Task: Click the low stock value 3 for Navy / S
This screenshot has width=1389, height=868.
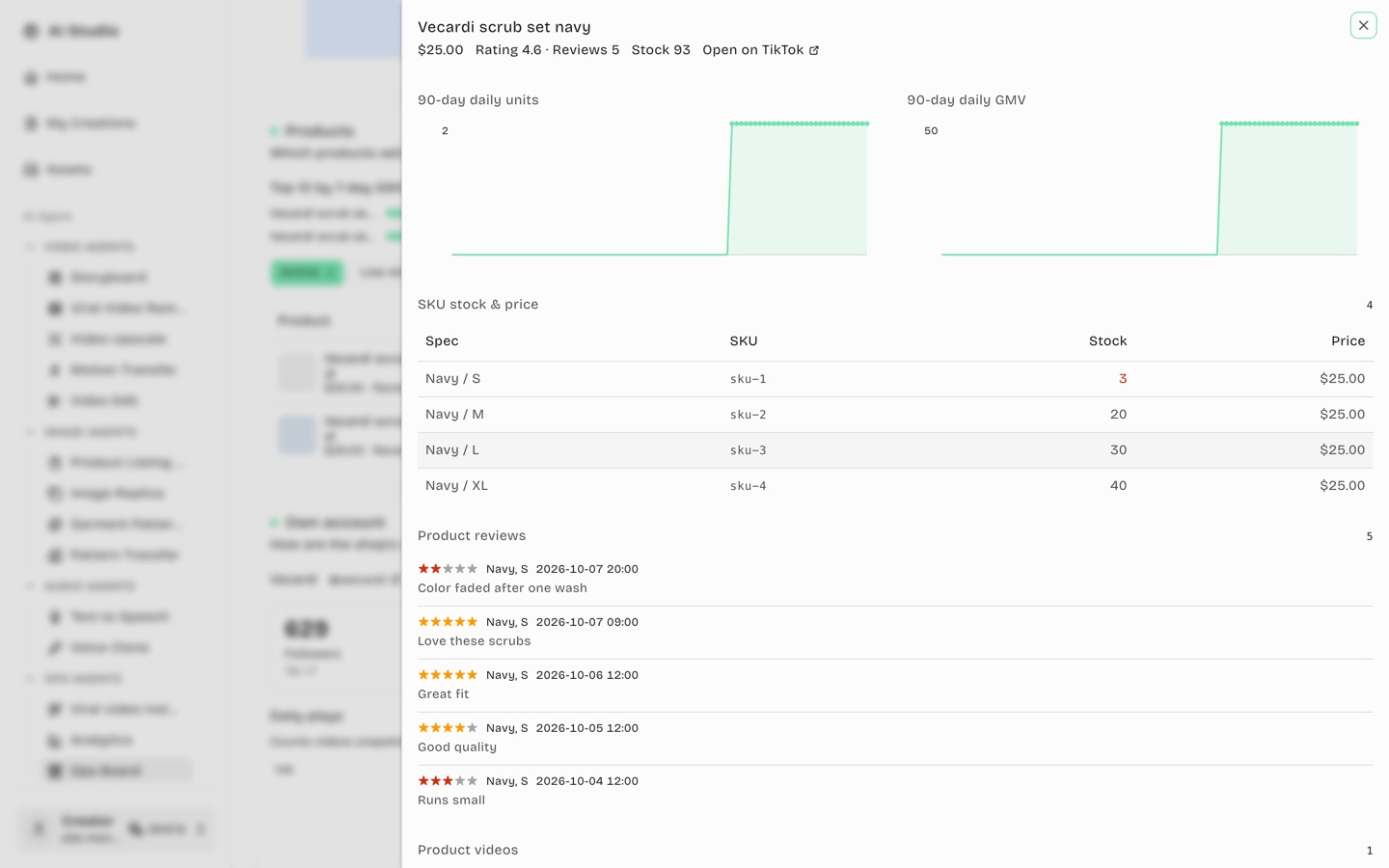Action: [1123, 379]
